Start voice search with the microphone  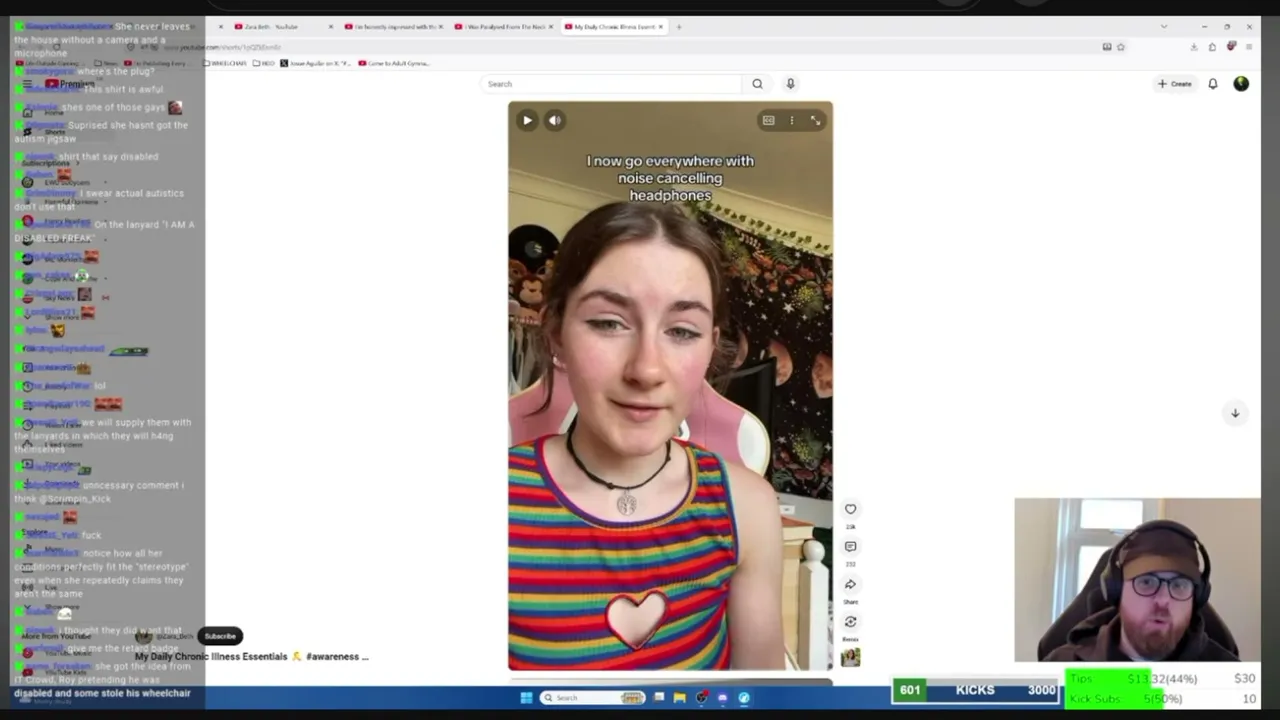click(790, 84)
